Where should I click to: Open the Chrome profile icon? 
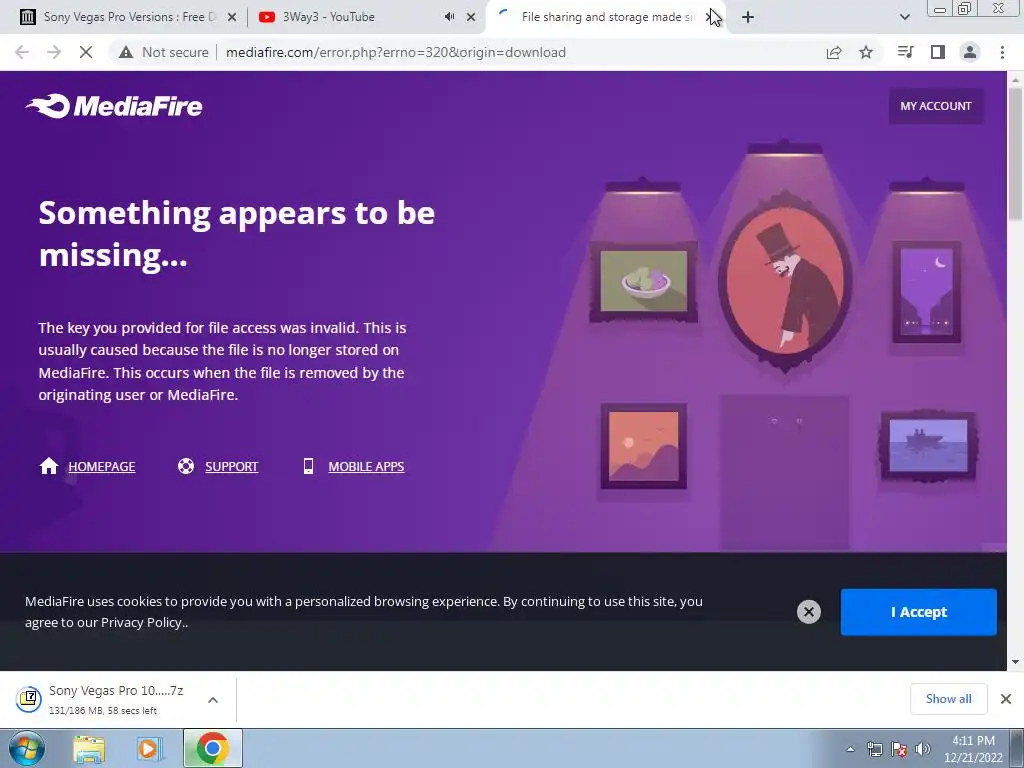click(x=970, y=52)
